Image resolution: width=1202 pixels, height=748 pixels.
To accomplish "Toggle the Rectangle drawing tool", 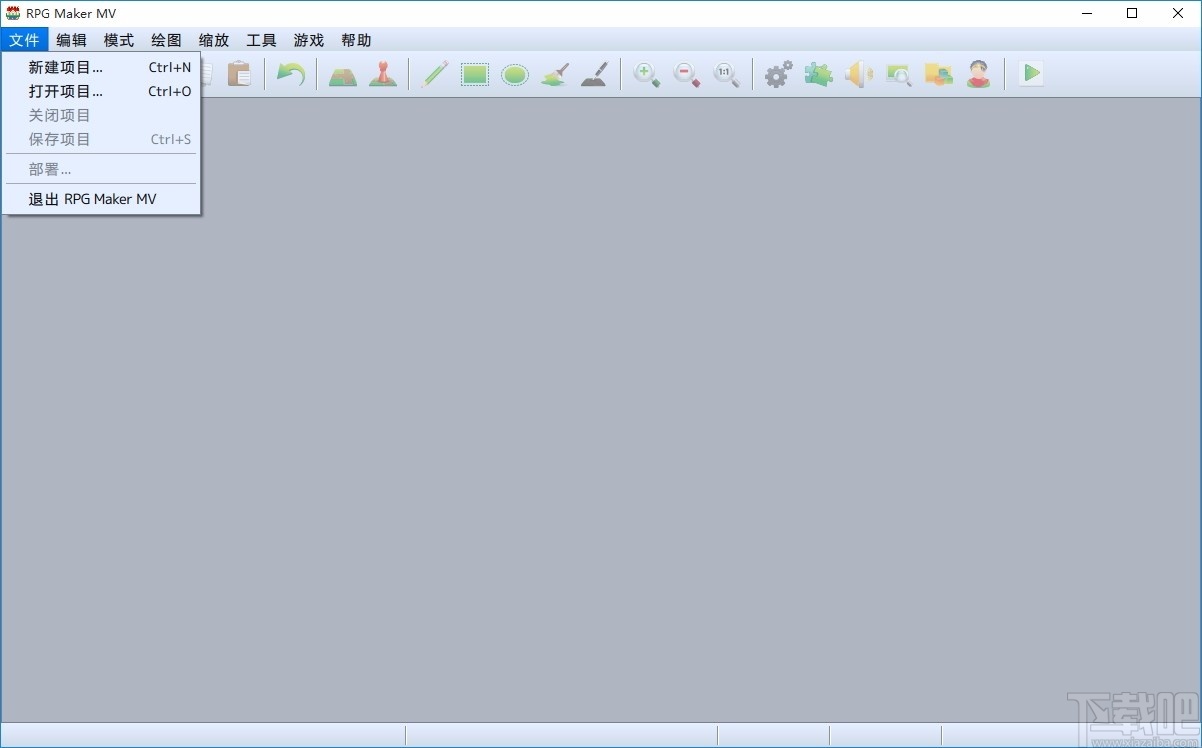I will (474, 73).
